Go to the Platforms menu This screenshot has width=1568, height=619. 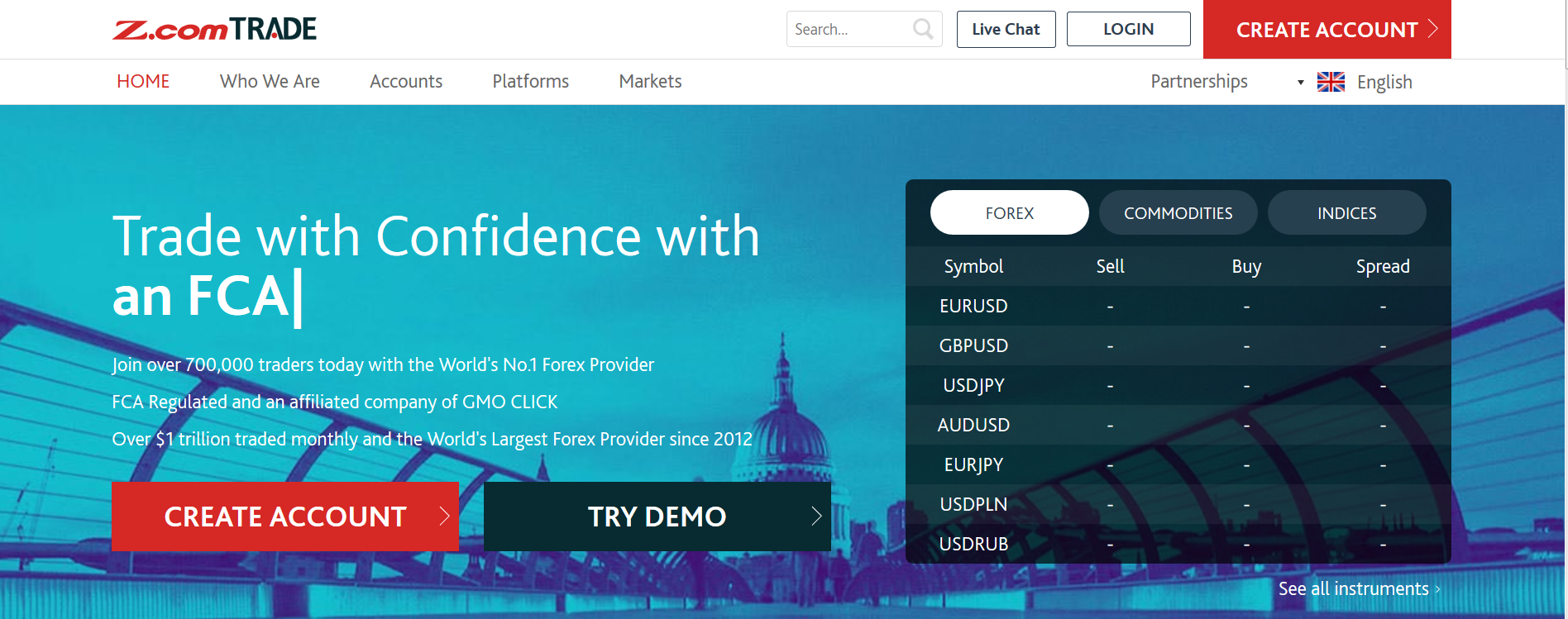click(x=530, y=82)
